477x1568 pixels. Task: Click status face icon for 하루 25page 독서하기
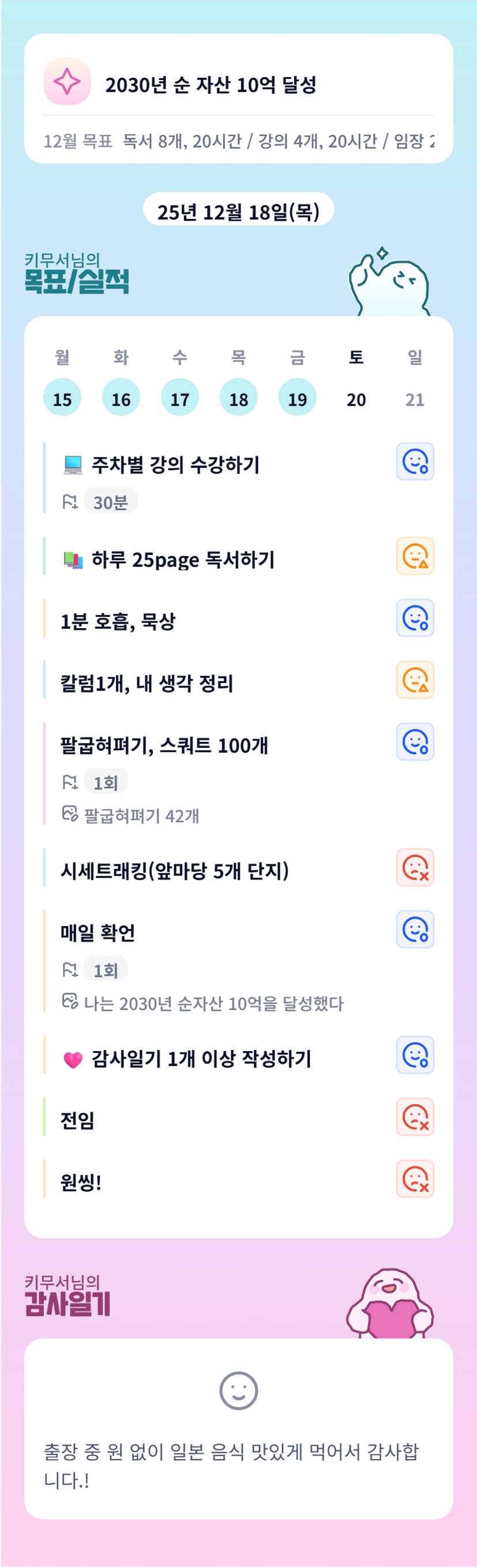[415, 556]
